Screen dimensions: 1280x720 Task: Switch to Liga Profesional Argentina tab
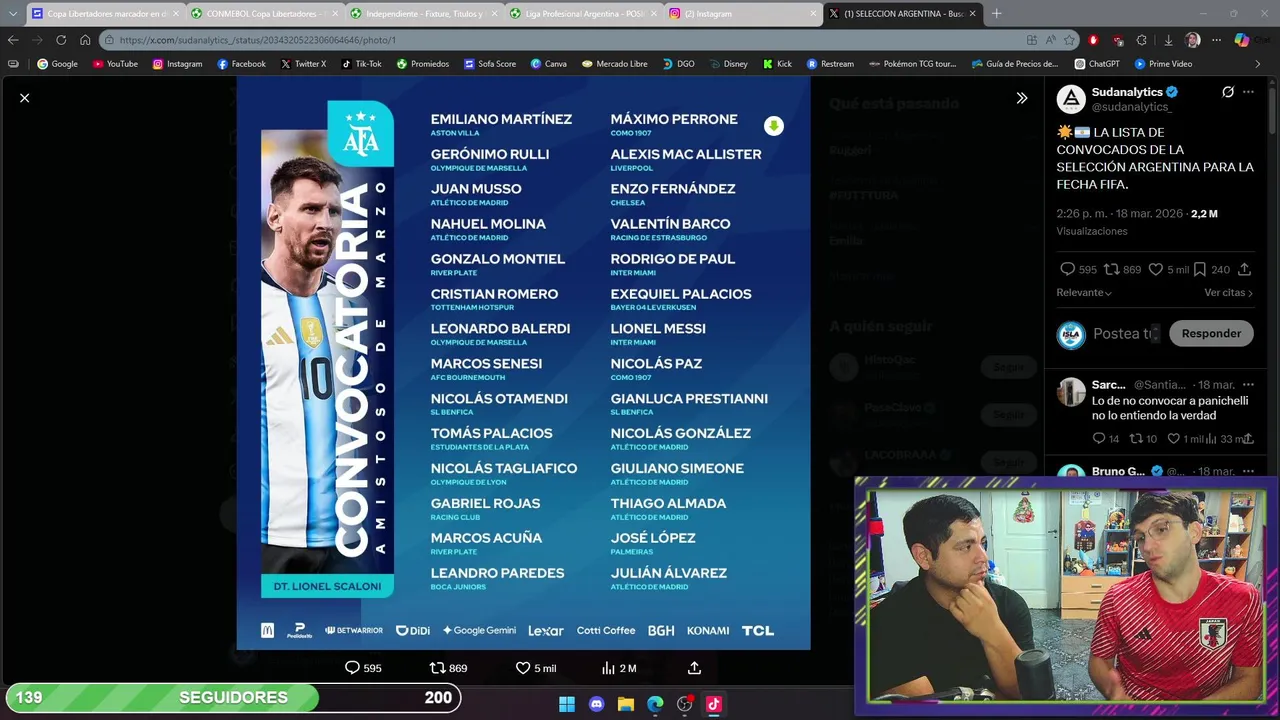pyautogui.click(x=581, y=14)
